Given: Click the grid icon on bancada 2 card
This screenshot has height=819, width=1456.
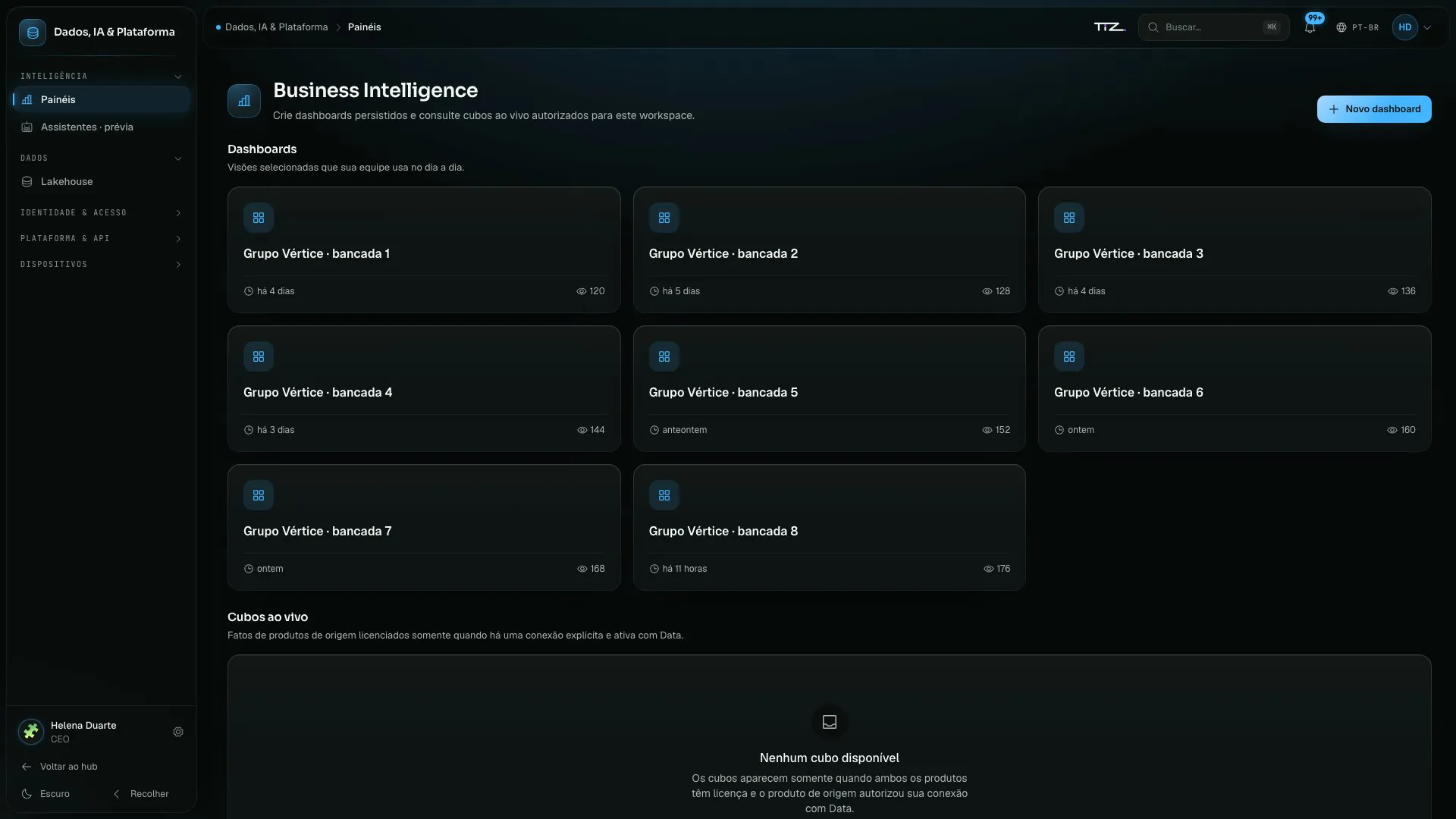Looking at the screenshot, I should (664, 218).
